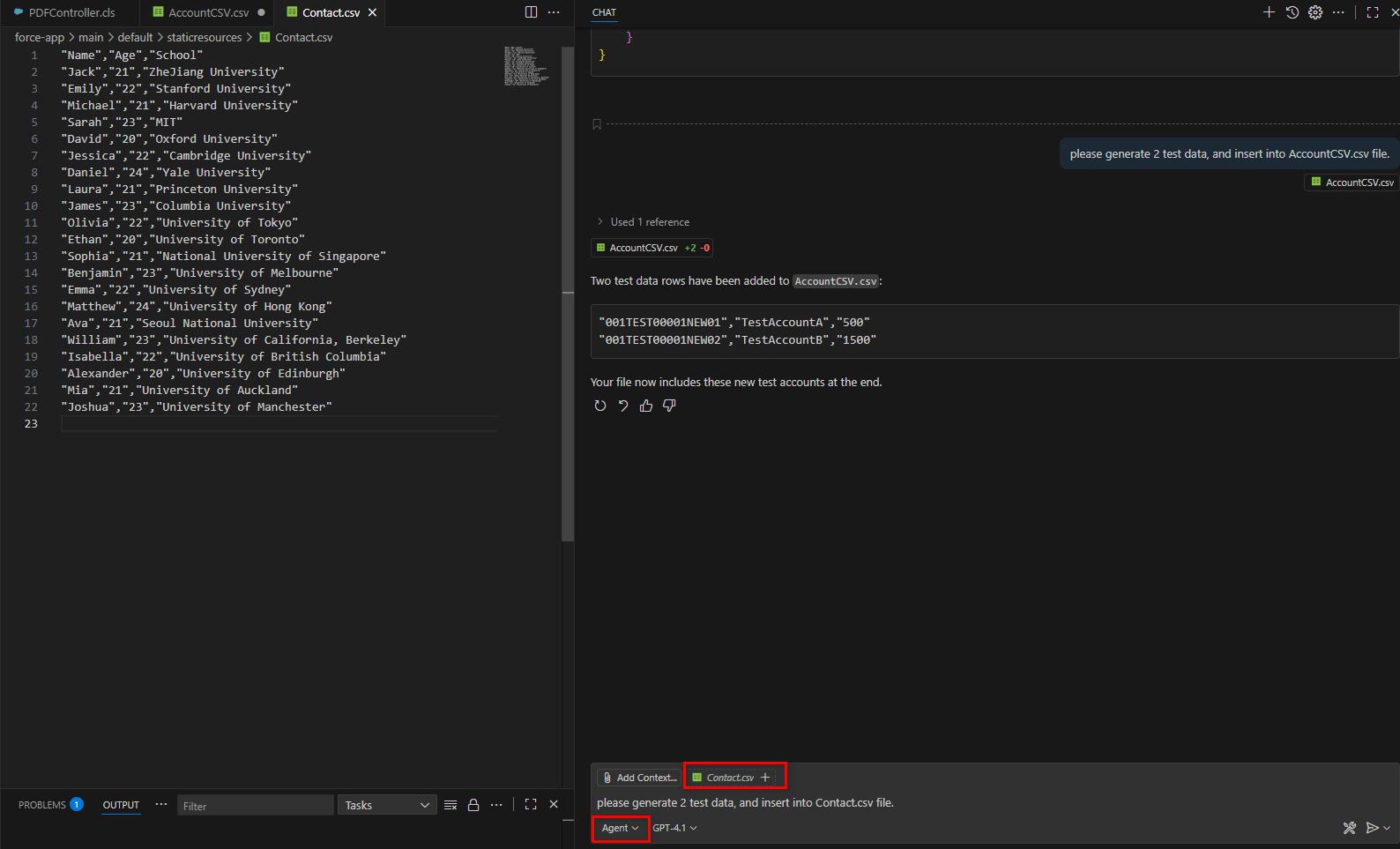
Task: Expand the Used 1 reference section
Action: (643, 222)
